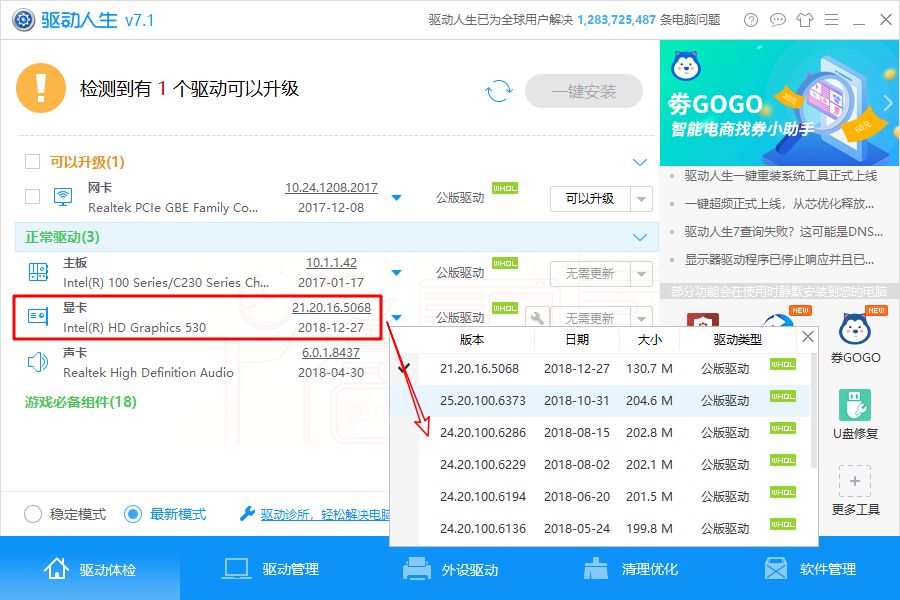Open the main menu hamburger icon

831,20
